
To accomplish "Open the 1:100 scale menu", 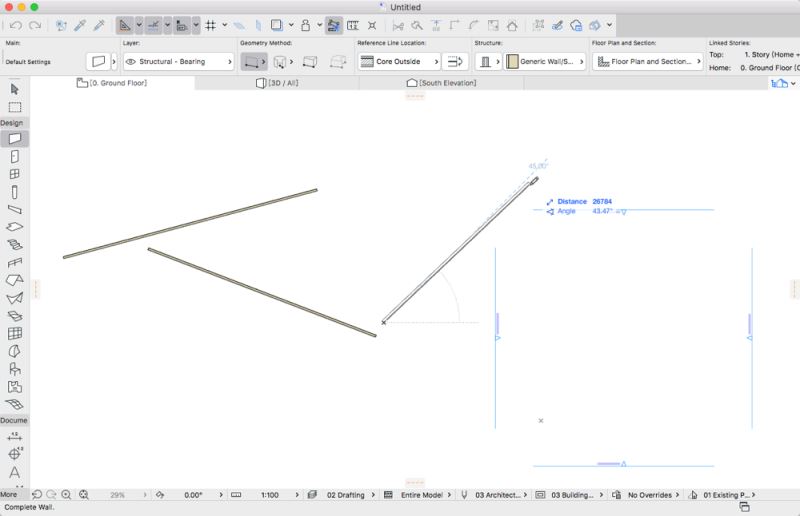I will (270, 495).
